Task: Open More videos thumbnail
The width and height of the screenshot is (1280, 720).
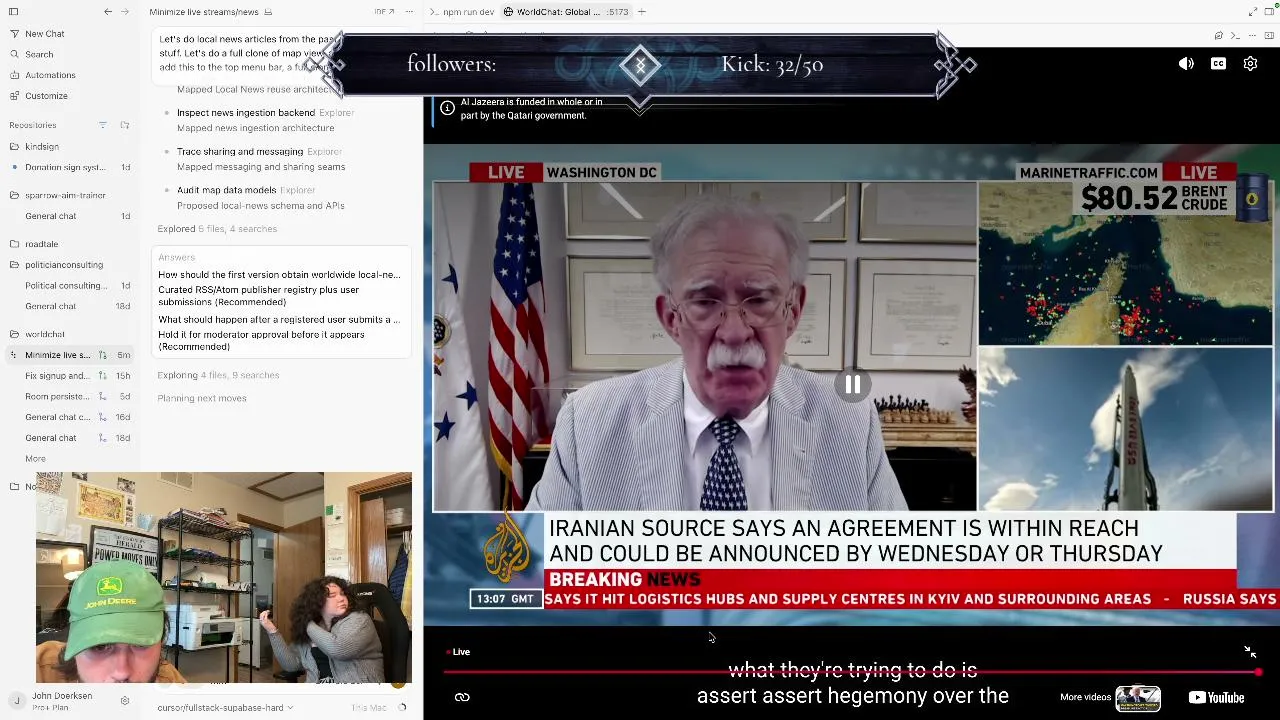Action: (x=1138, y=697)
